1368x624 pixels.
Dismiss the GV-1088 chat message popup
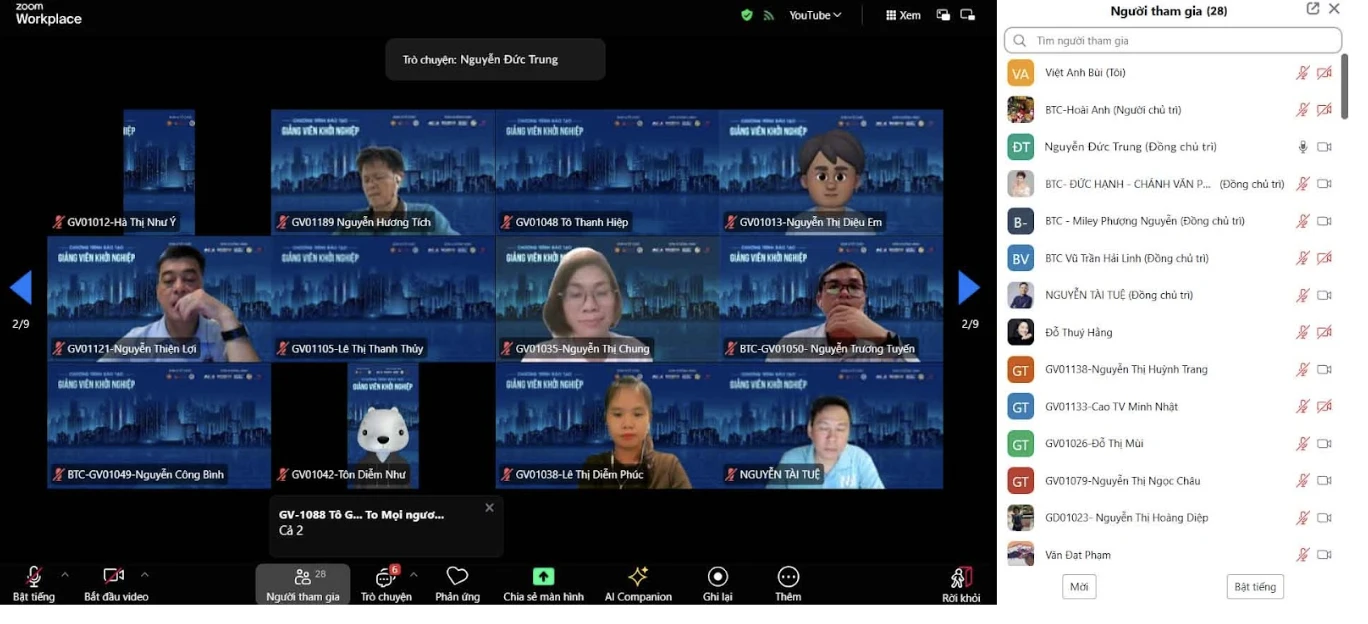(x=489, y=508)
